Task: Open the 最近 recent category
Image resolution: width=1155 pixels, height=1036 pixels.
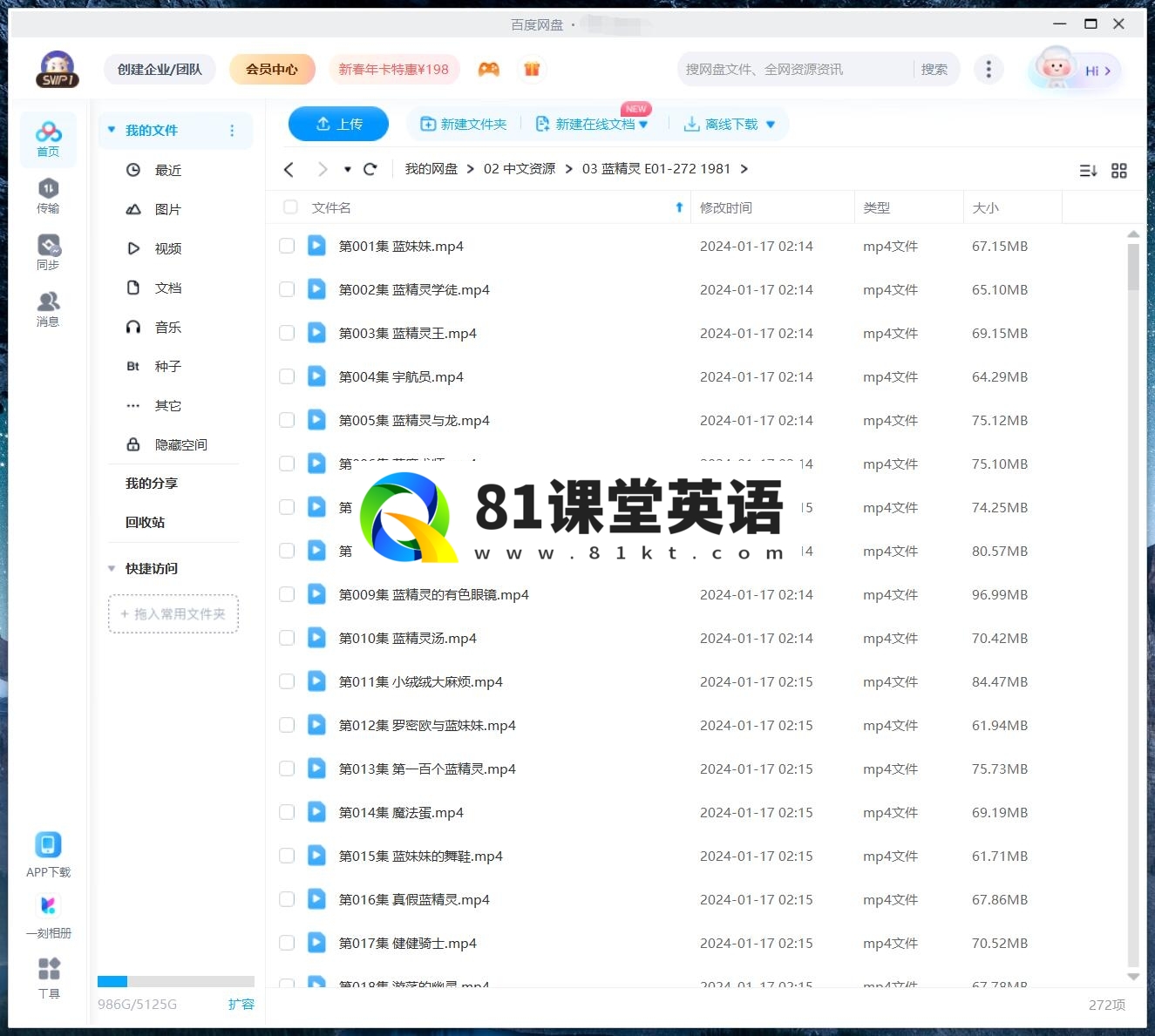Action: click(x=168, y=170)
